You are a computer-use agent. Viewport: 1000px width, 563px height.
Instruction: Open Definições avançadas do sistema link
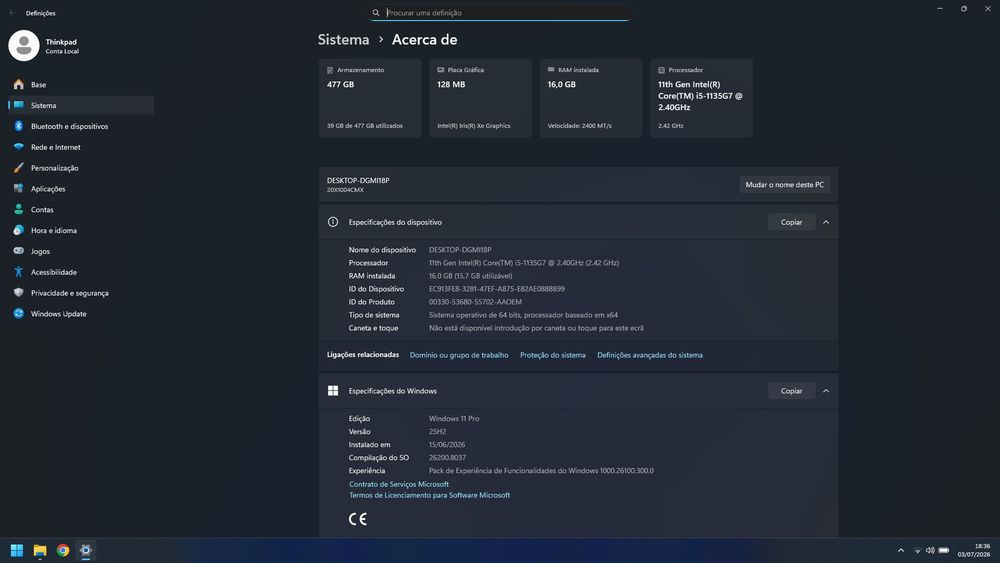point(650,355)
